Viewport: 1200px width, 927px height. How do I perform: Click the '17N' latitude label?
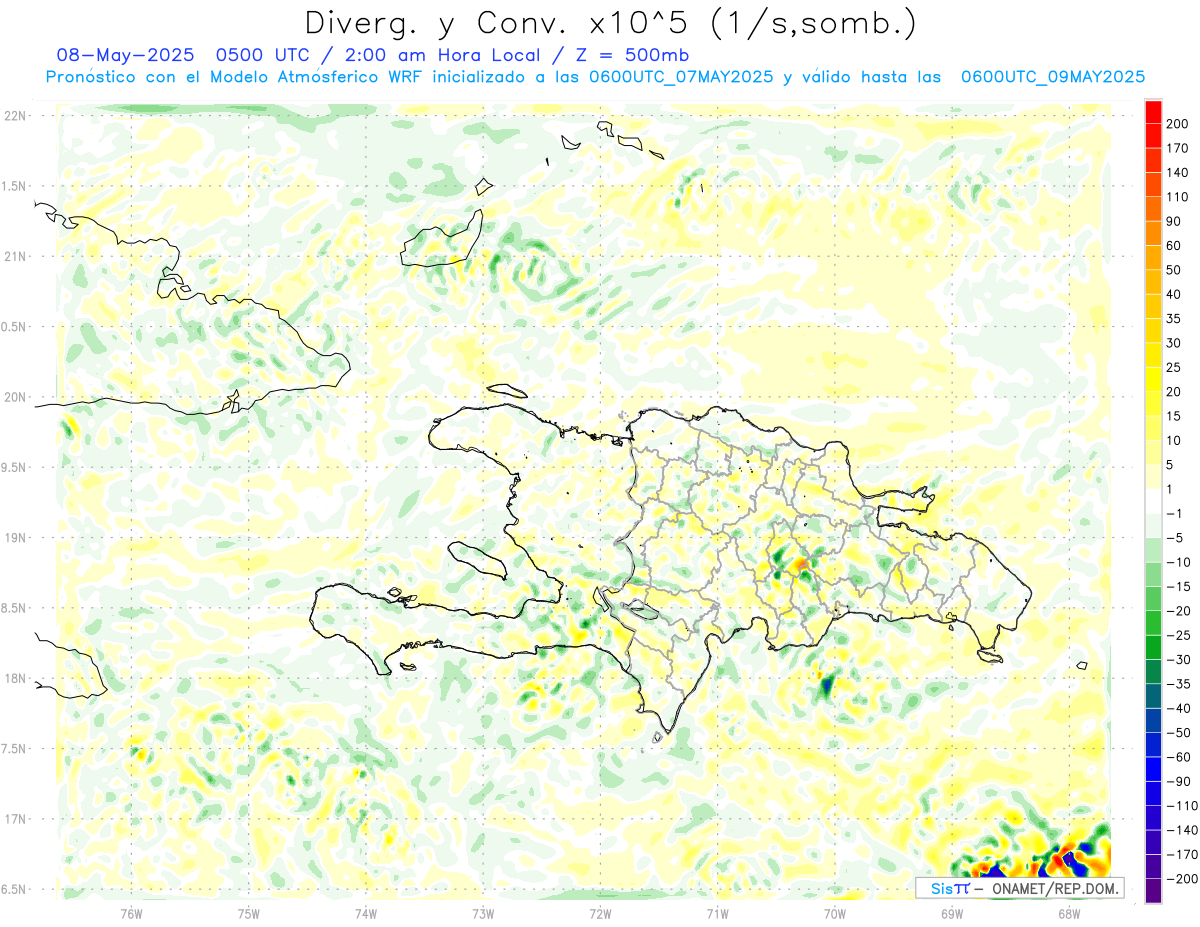[15, 820]
